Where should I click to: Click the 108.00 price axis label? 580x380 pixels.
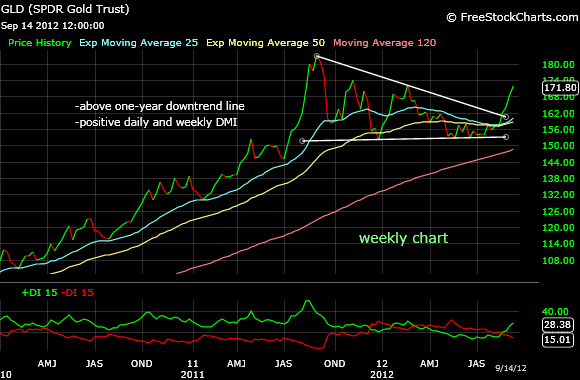[558, 260]
